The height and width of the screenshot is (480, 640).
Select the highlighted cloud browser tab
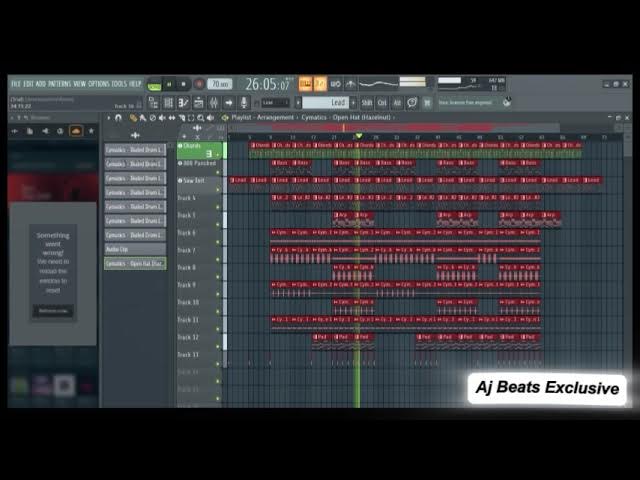(x=76, y=131)
